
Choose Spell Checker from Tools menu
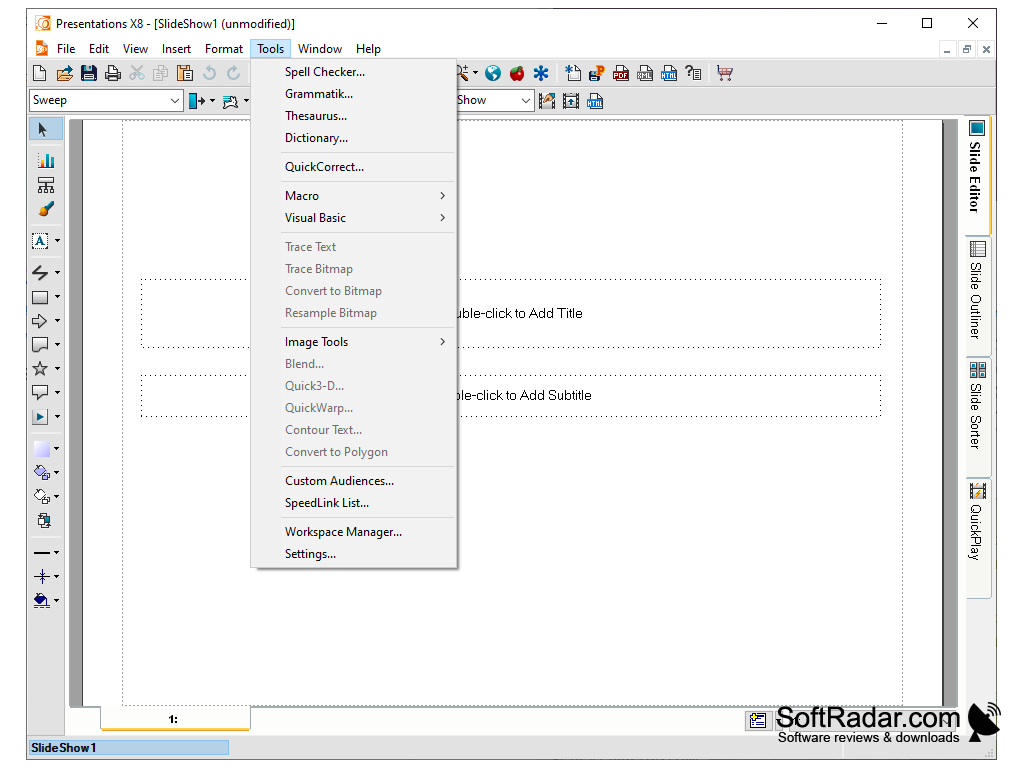point(323,71)
